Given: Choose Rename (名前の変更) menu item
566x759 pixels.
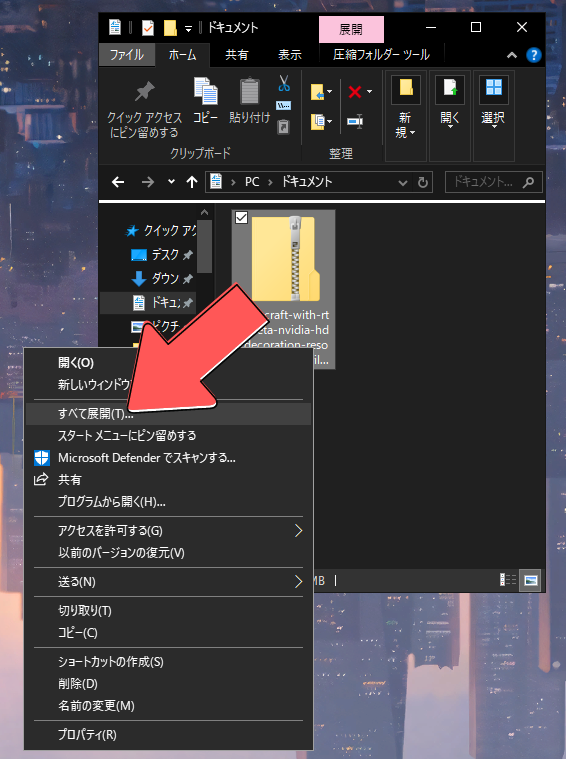Looking at the screenshot, I should [168, 706].
